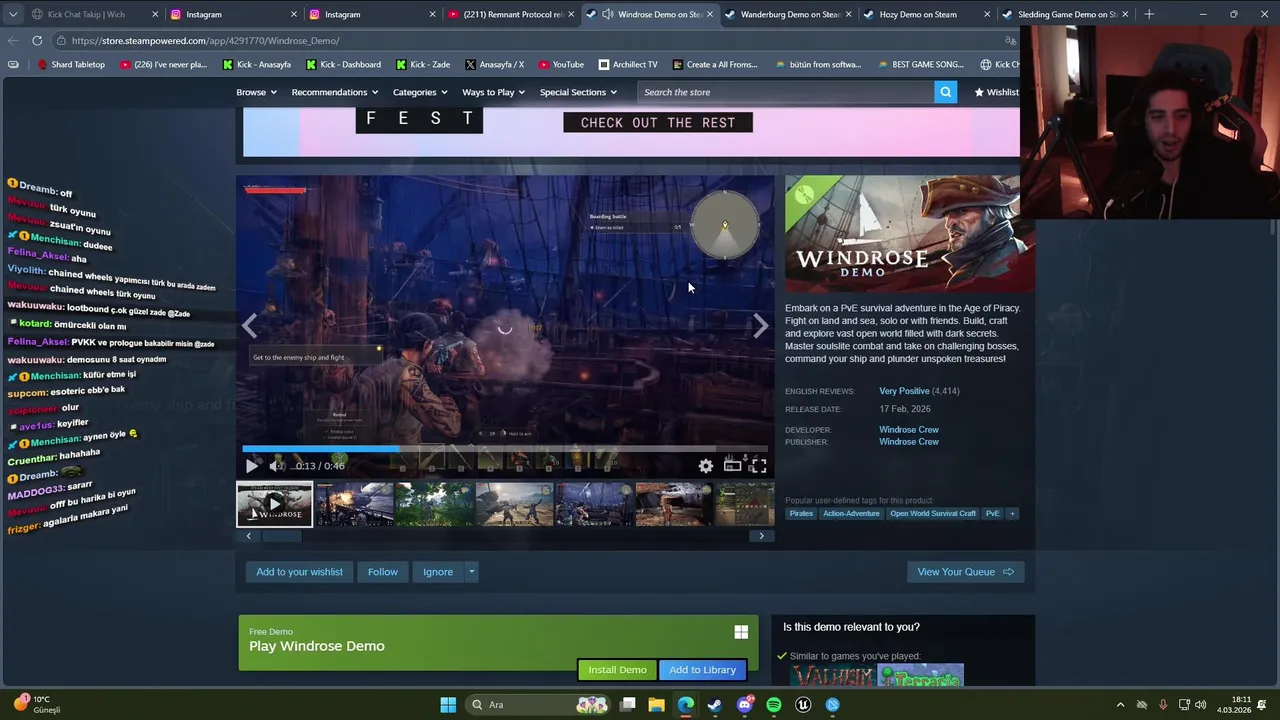Select the Pirates tag

click(x=801, y=514)
